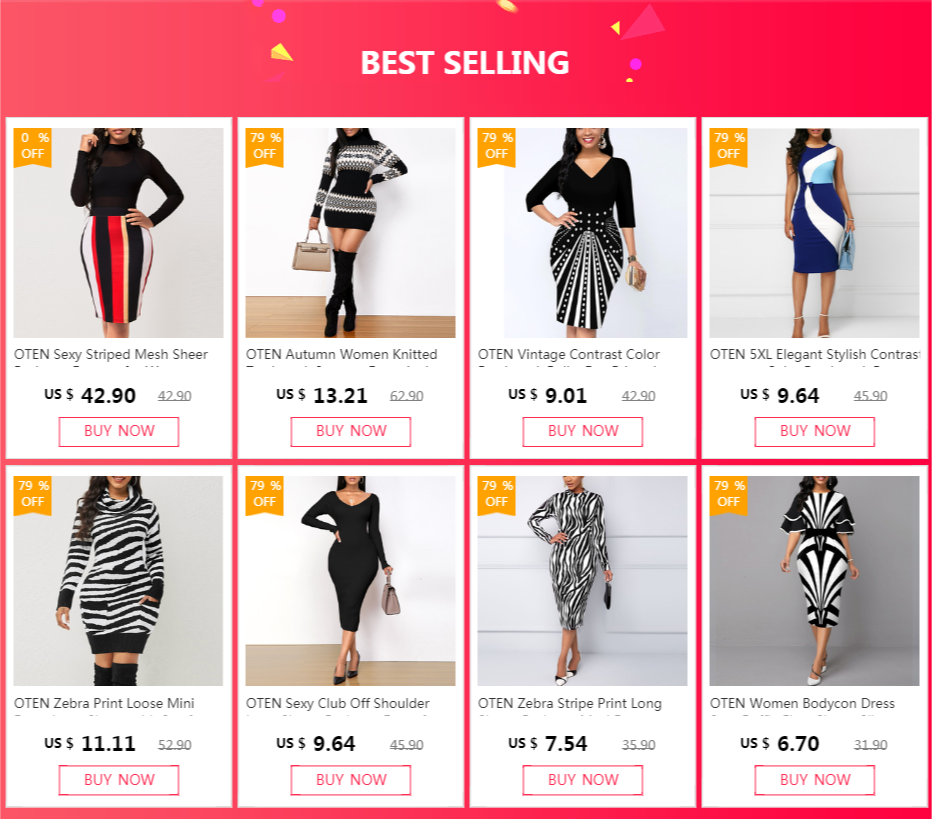
Task: Open the knitted sweater dress photo
Action: [350, 232]
